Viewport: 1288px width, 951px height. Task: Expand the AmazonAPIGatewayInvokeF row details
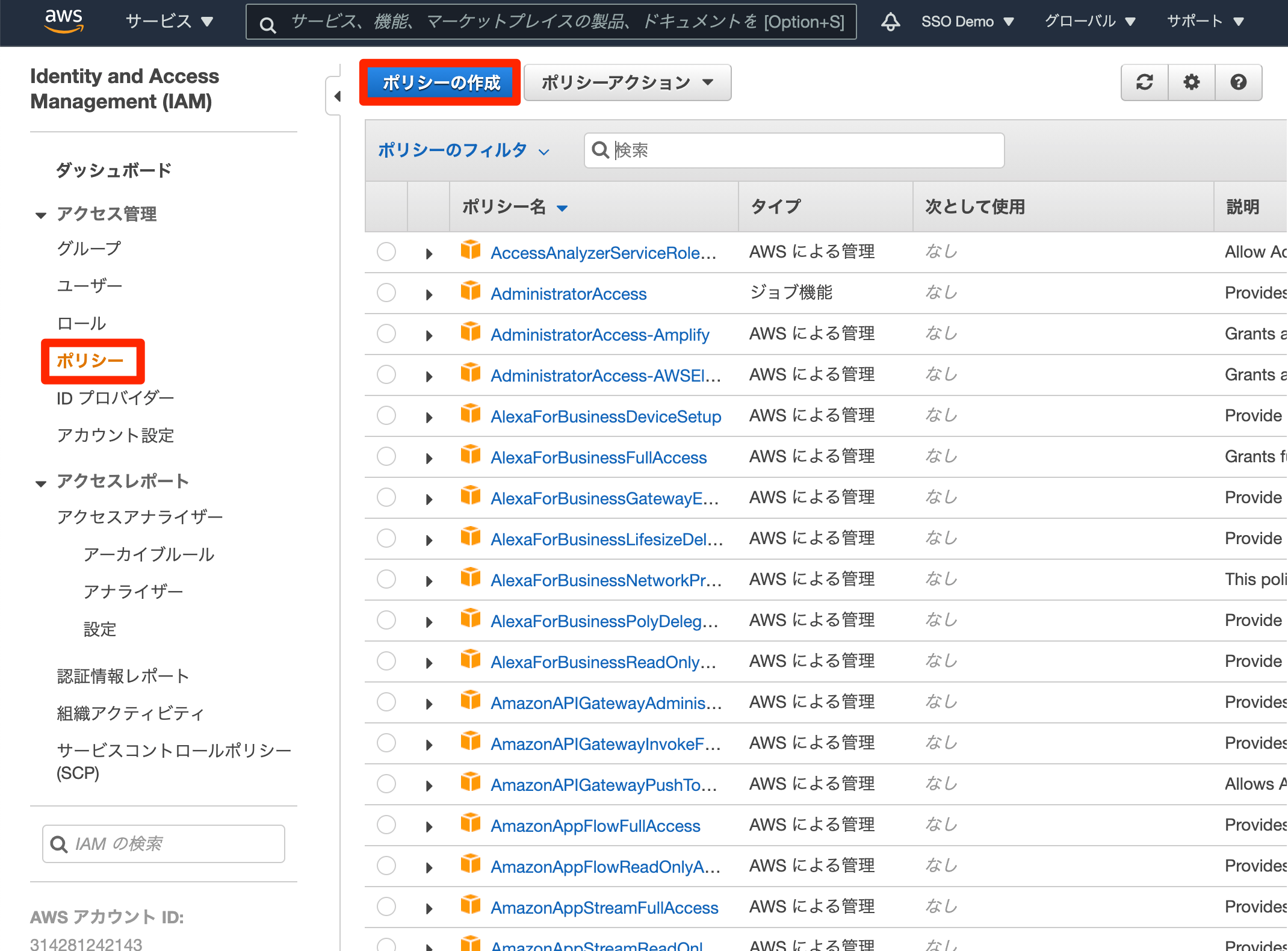point(429,745)
